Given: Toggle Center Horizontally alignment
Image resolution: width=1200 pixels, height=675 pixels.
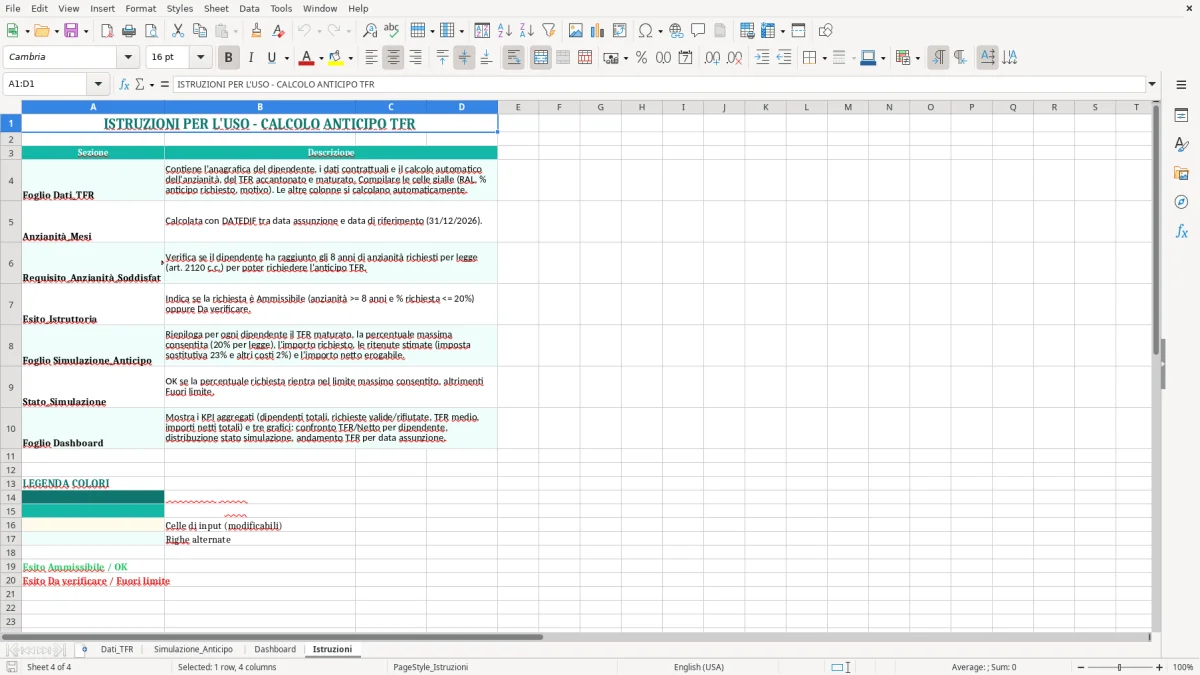Looking at the screenshot, I should click(x=393, y=58).
